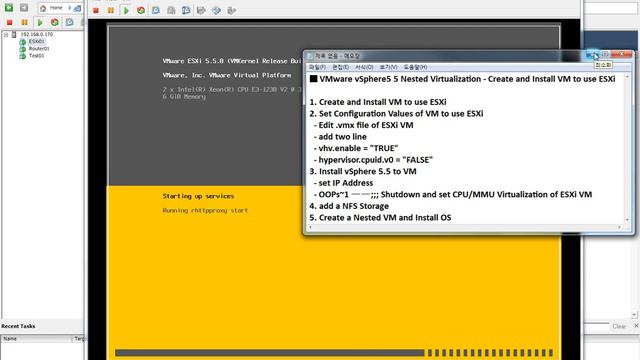640x360 pixels.
Task: Select the ESXi01 virtual machine in the tree
Action: coord(36,41)
